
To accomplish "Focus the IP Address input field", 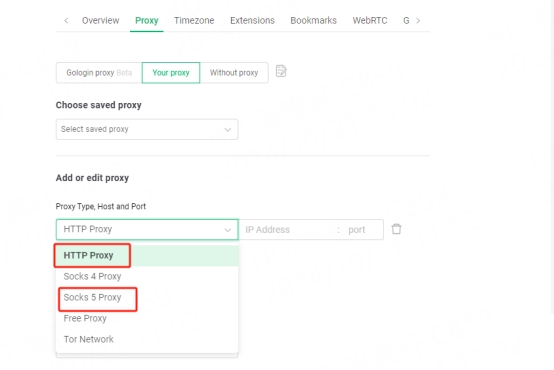I will pyautogui.click(x=288, y=230).
